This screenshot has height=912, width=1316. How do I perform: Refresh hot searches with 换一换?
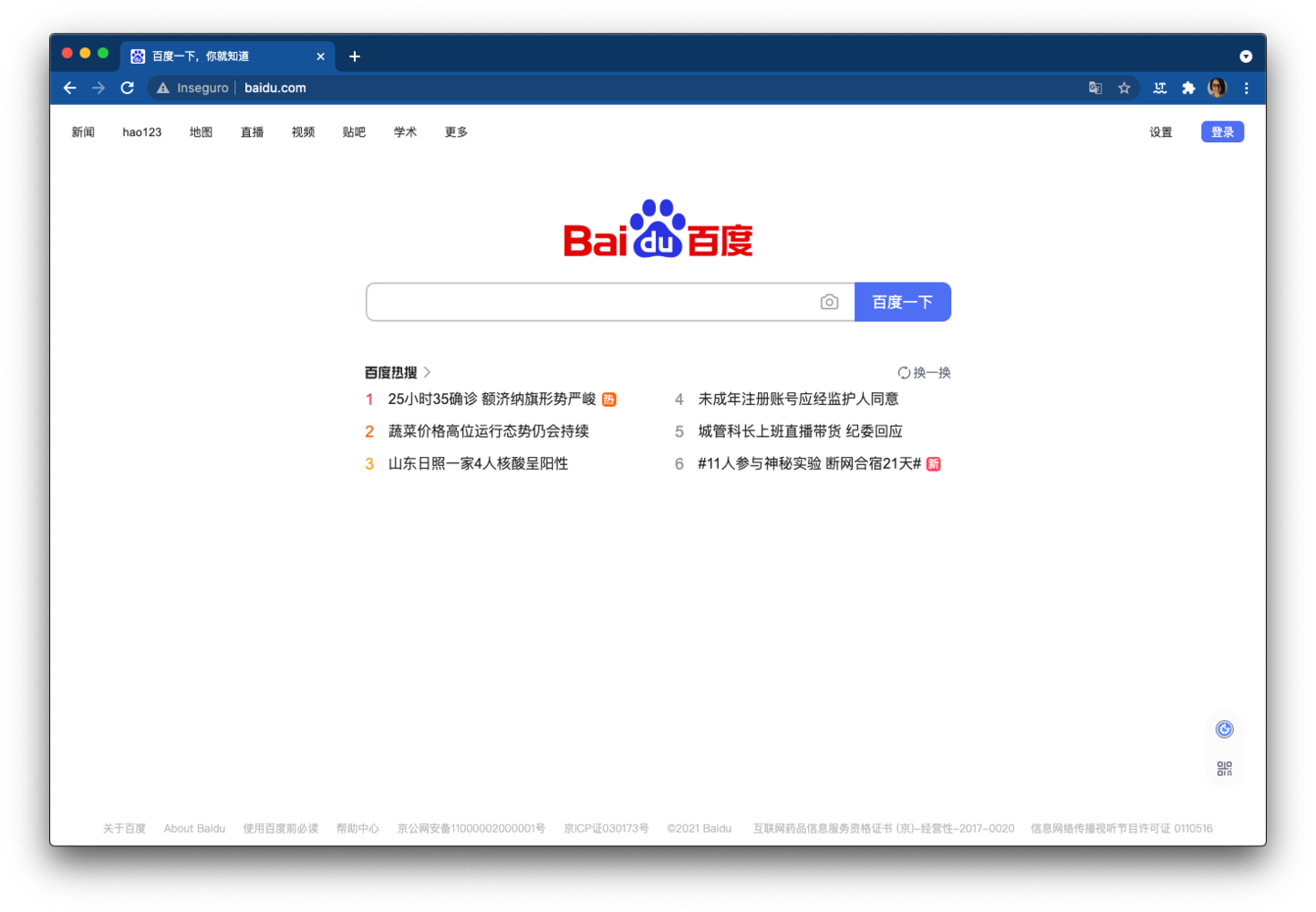(x=924, y=372)
